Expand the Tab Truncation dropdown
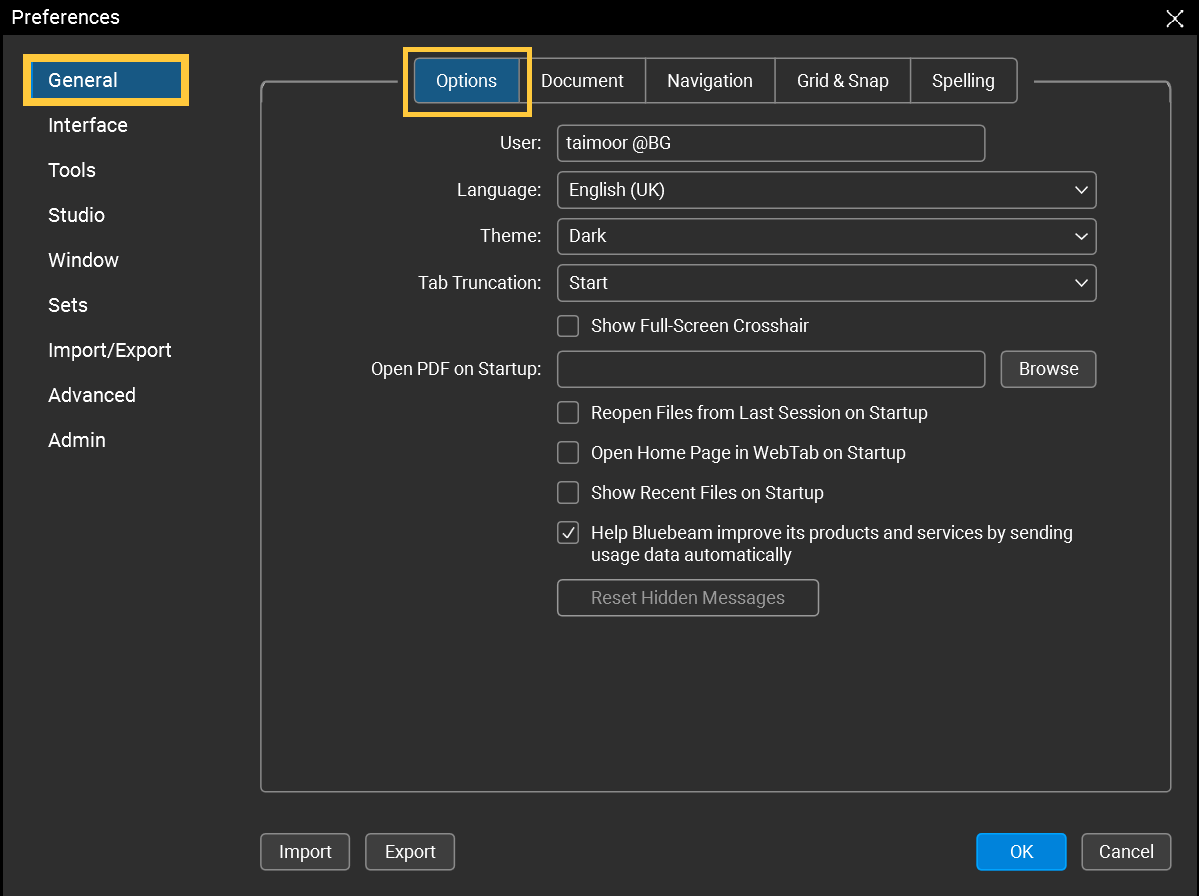 1080,283
